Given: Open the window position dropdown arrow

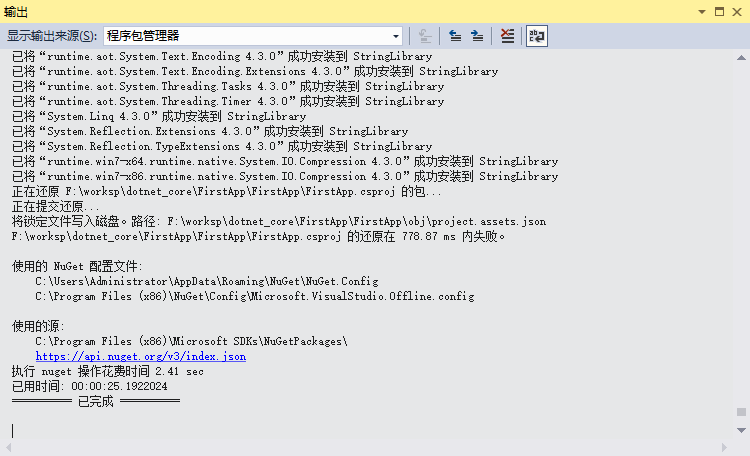Looking at the screenshot, I should click(x=700, y=10).
